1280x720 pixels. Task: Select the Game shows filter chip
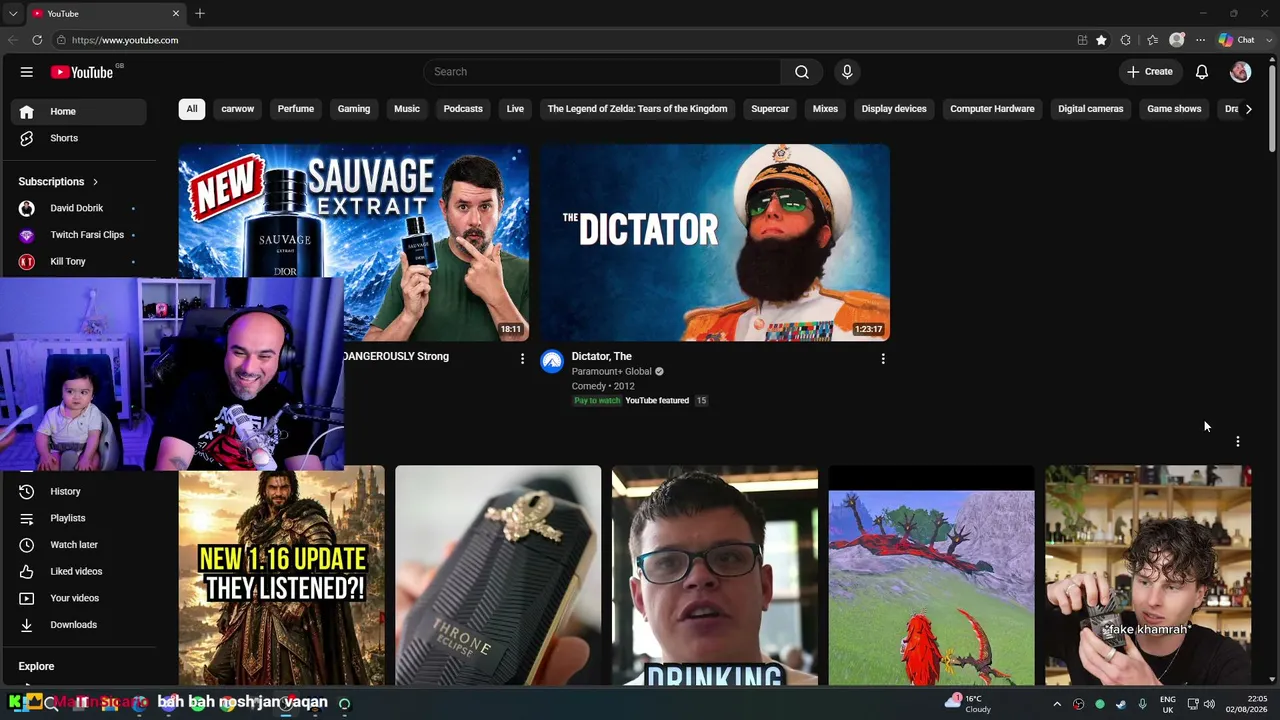pyautogui.click(x=1174, y=109)
